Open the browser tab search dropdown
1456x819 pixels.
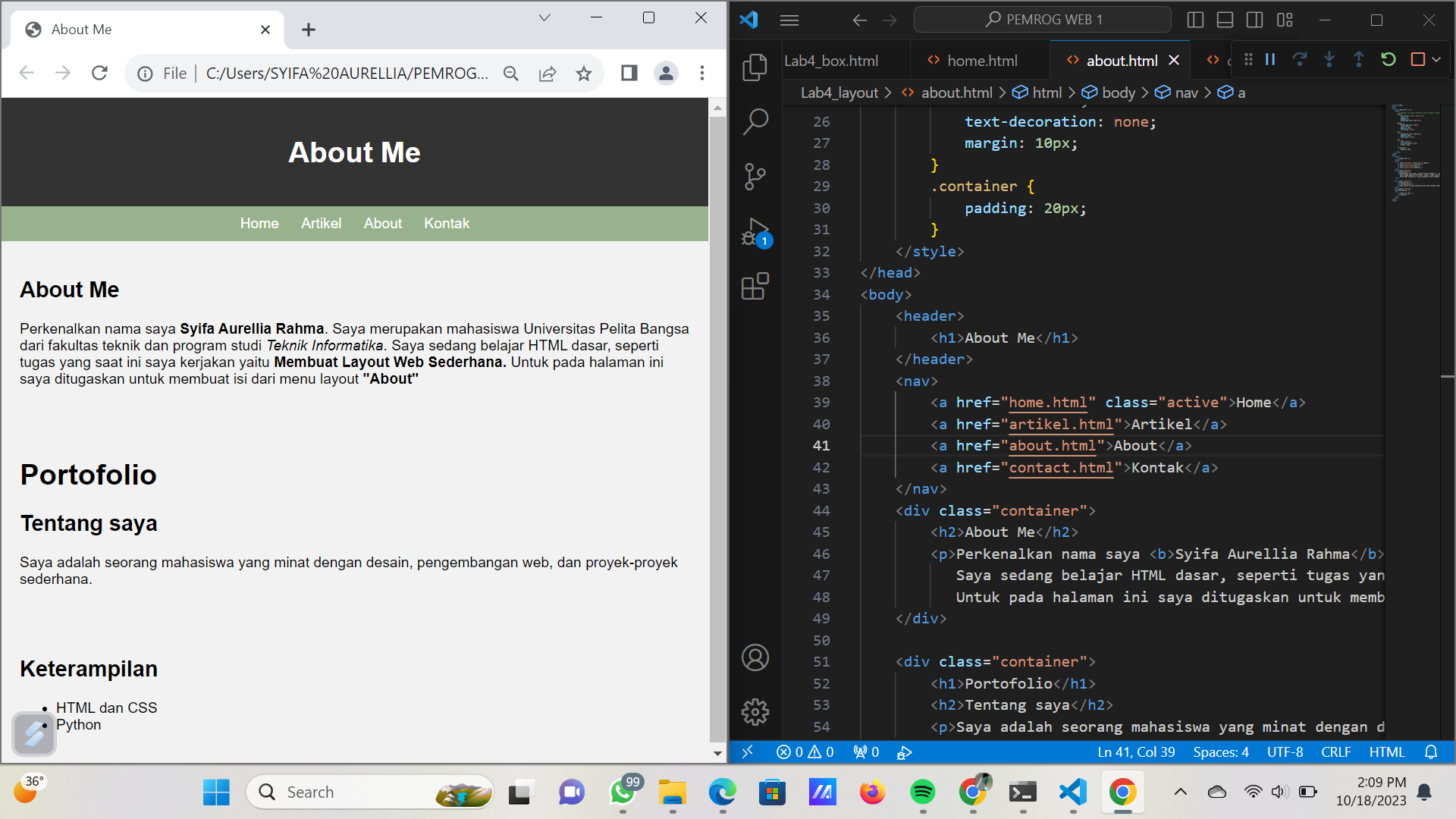tap(544, 17)
